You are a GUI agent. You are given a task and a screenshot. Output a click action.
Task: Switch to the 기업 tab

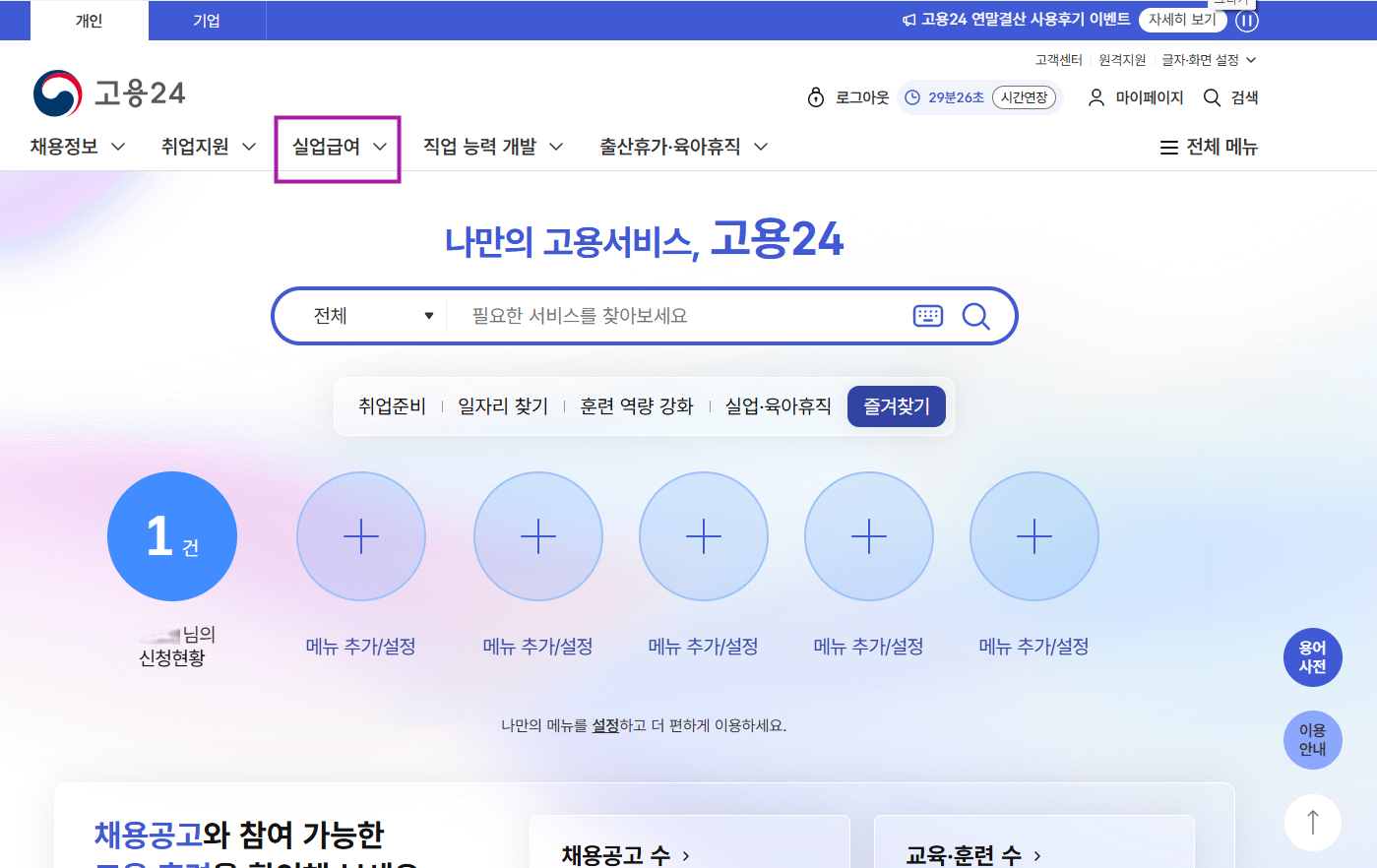[x=207, y=21]
